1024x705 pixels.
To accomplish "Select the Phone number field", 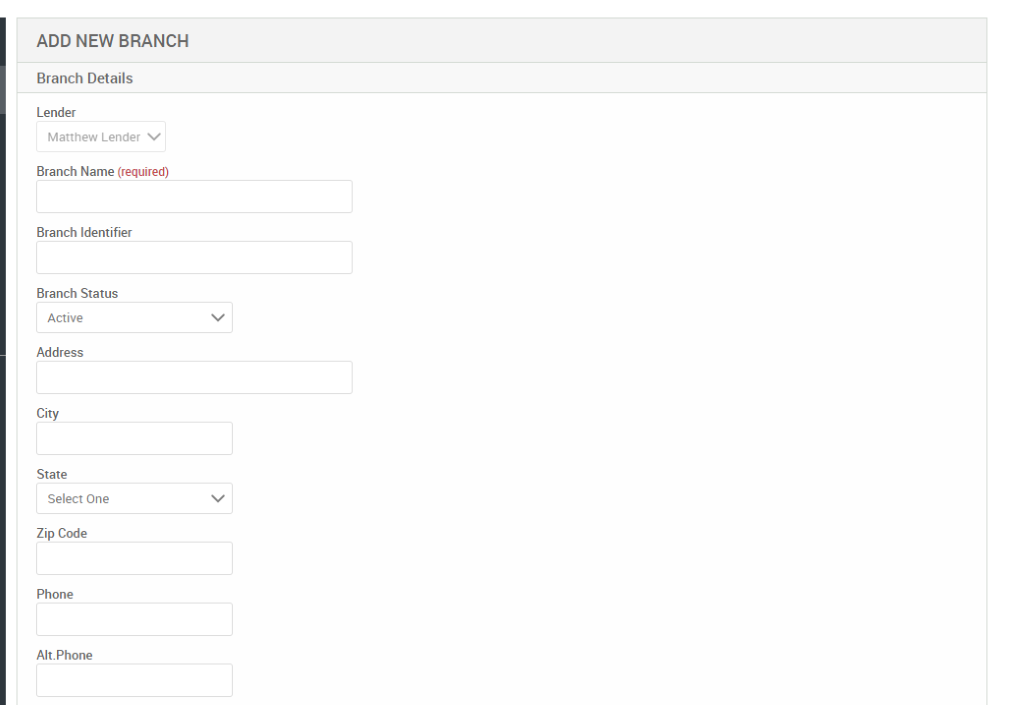I will coord(134,619).
